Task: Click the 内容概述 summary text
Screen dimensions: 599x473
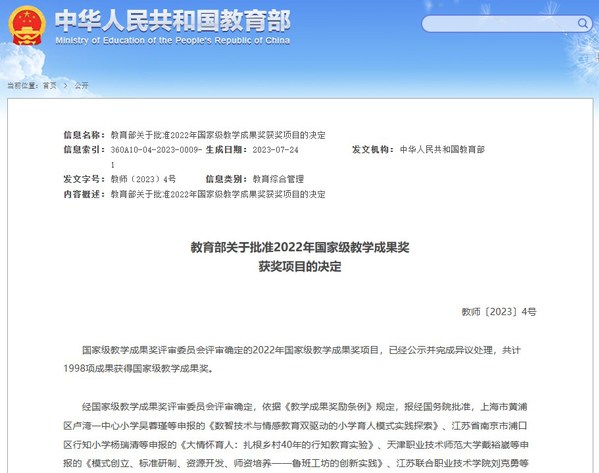Action: (218, 194)
